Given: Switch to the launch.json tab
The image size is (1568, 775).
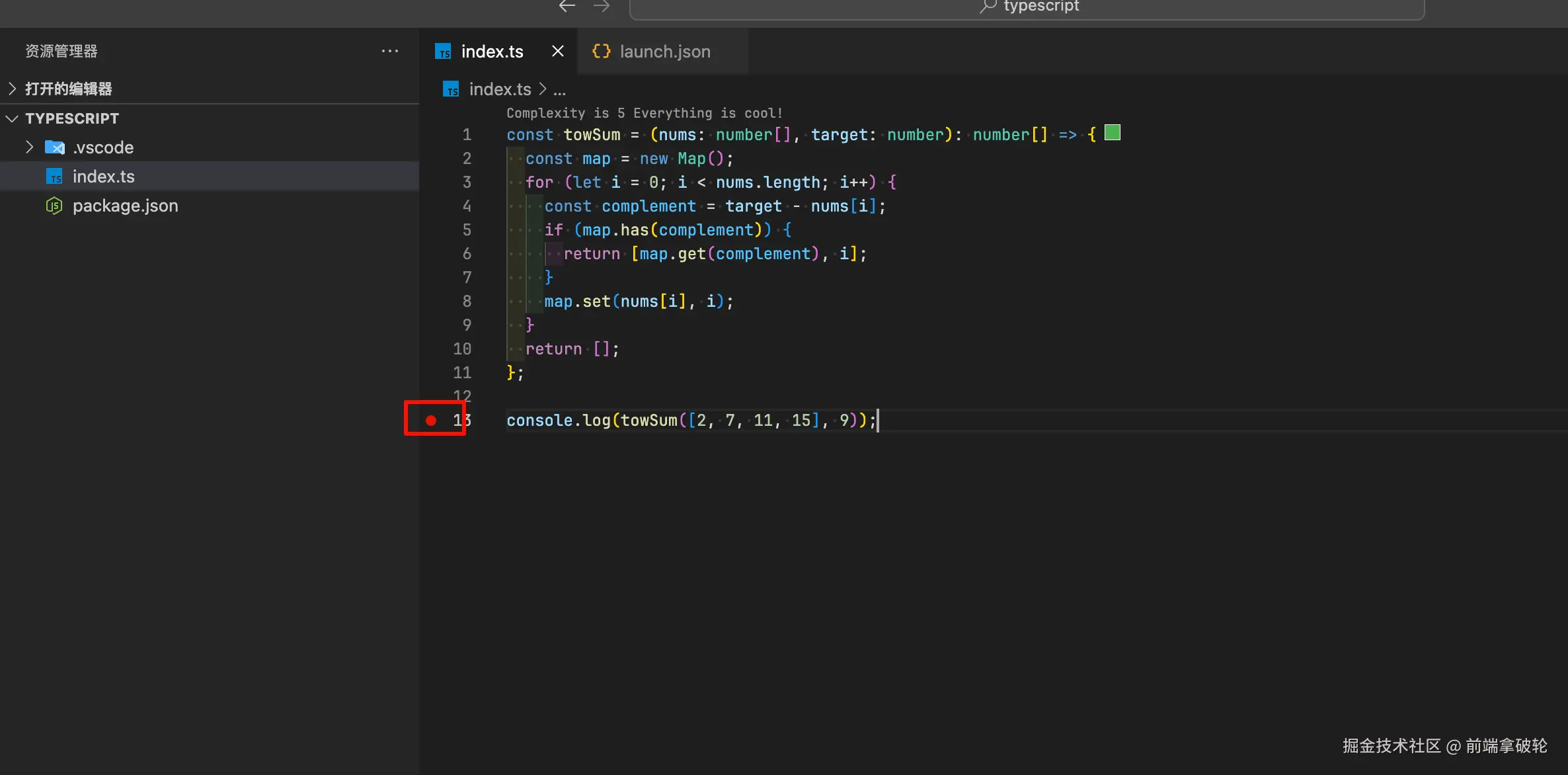Looking at the screenshot, I should tap(664, 52).
